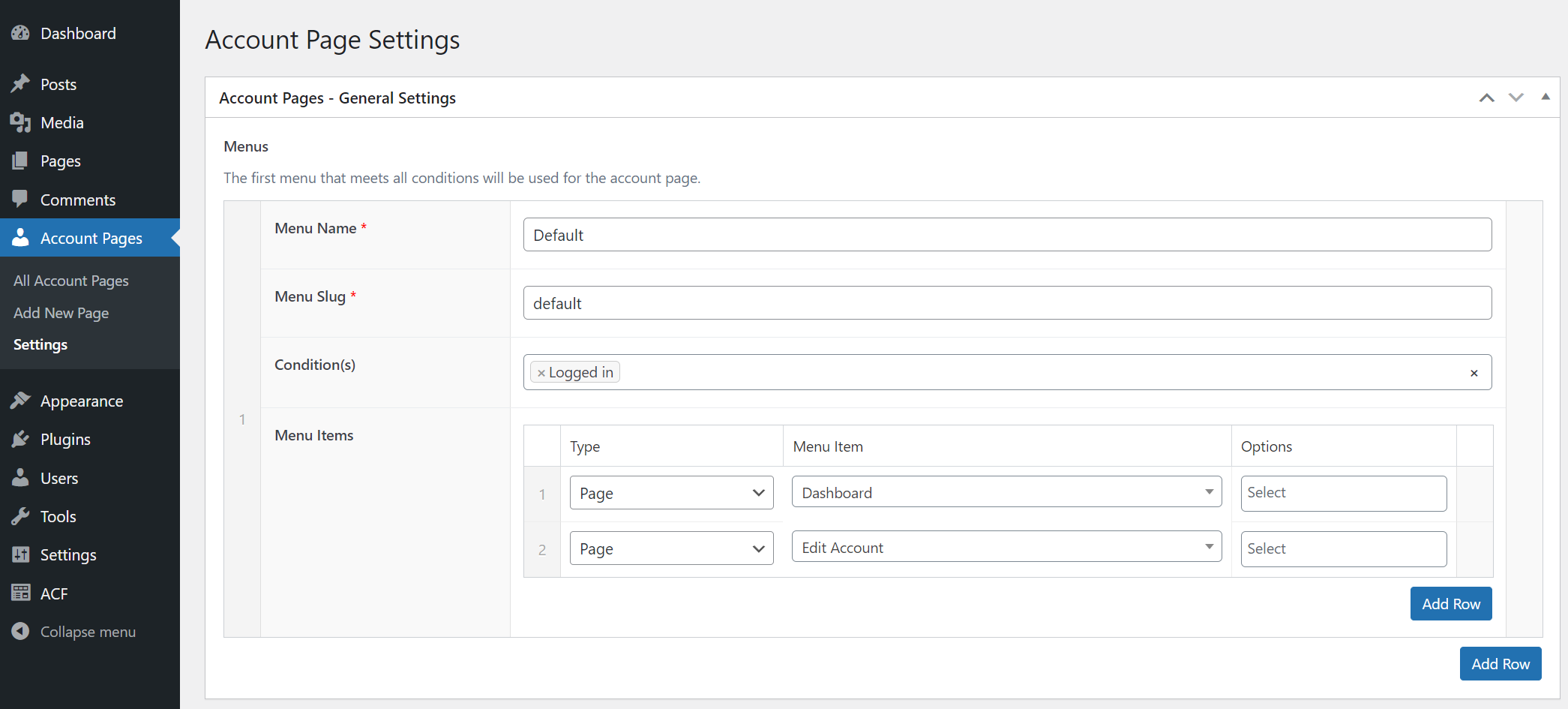Click the Menu Item column header
The width and height of the screenshot is (1568, 709).
pos(828,446)
